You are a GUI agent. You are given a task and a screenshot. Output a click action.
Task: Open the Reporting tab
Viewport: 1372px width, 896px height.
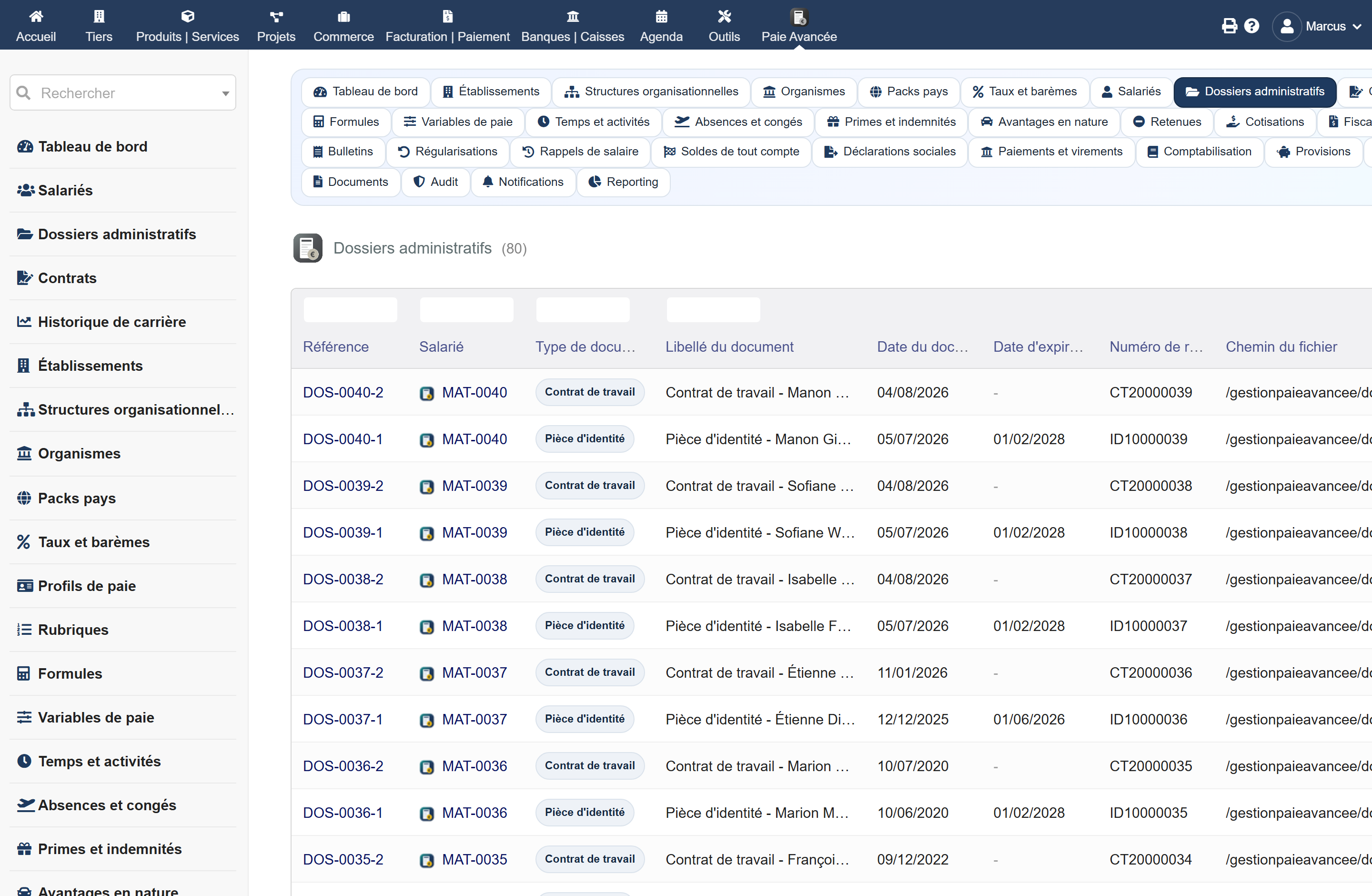(623, 182)
